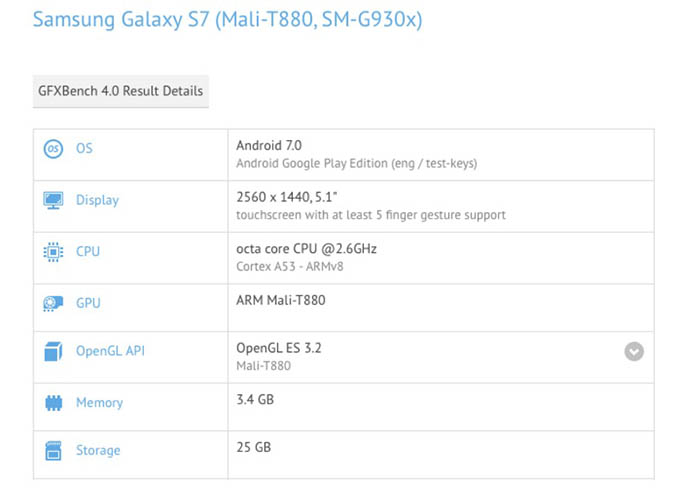Click the ARM Mali-T880 GPU value
This screenshot has width=700, height=492.
[281, 299]
